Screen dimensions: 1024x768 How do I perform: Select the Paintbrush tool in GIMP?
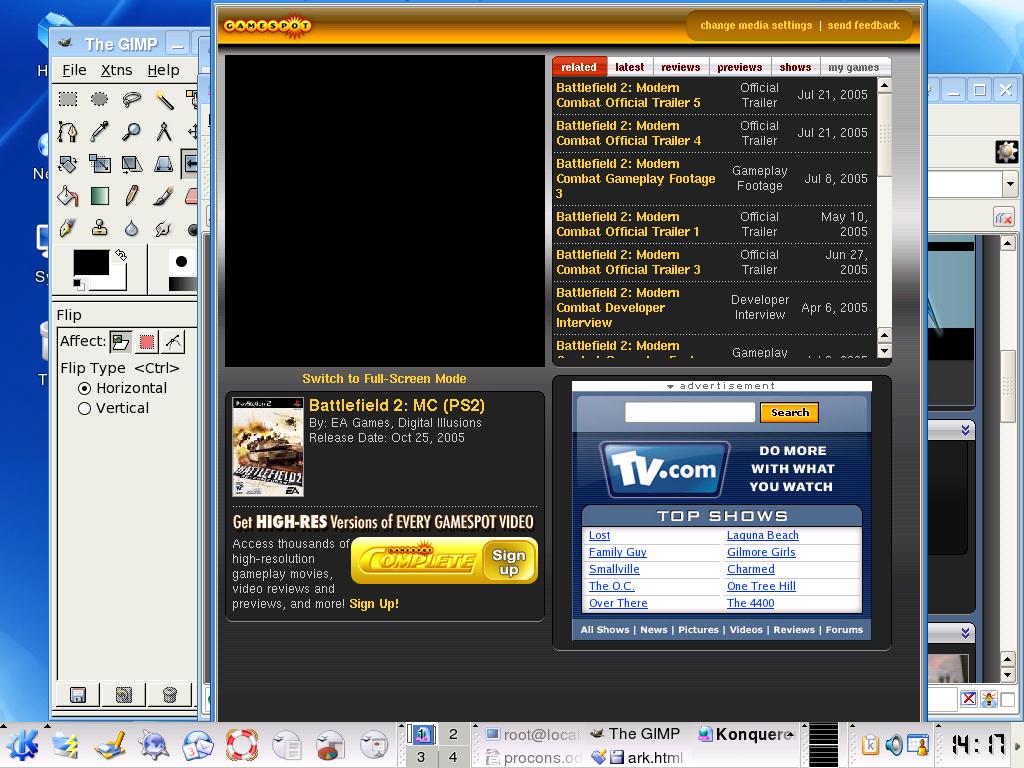click(x=163, y=195)
